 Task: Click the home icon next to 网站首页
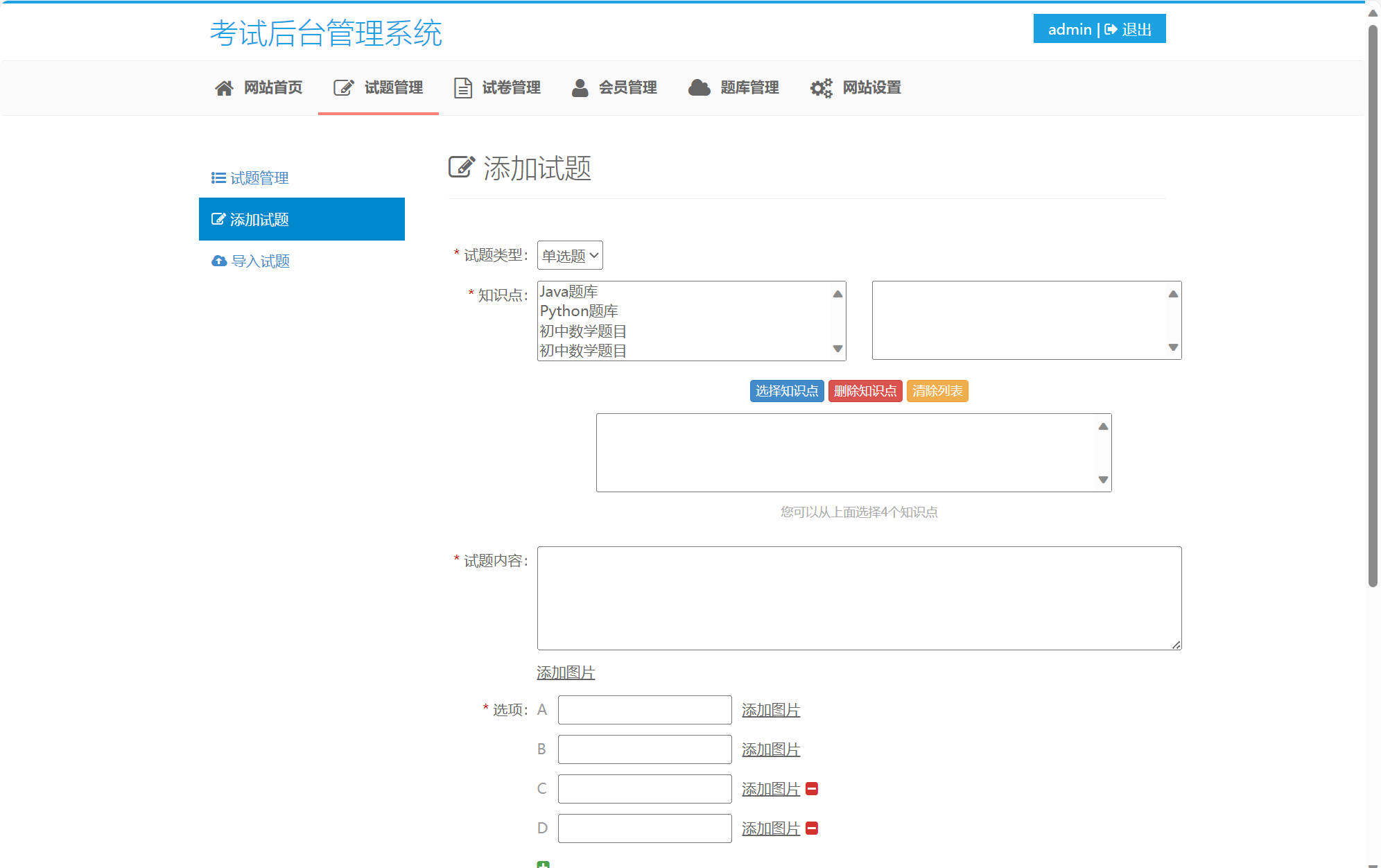[224, 87]
